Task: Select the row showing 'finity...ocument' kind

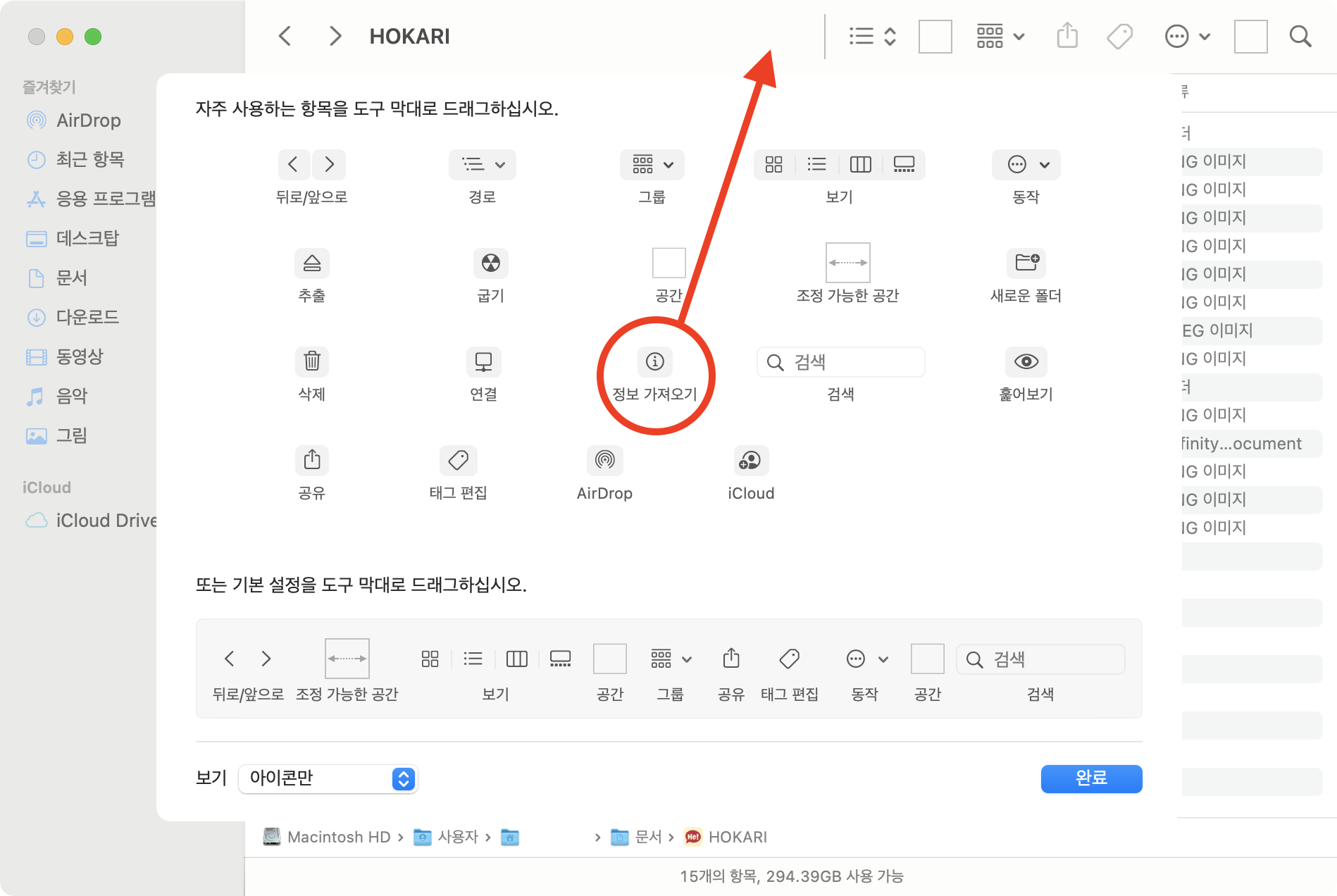Action: click(x=1252, y=444)
